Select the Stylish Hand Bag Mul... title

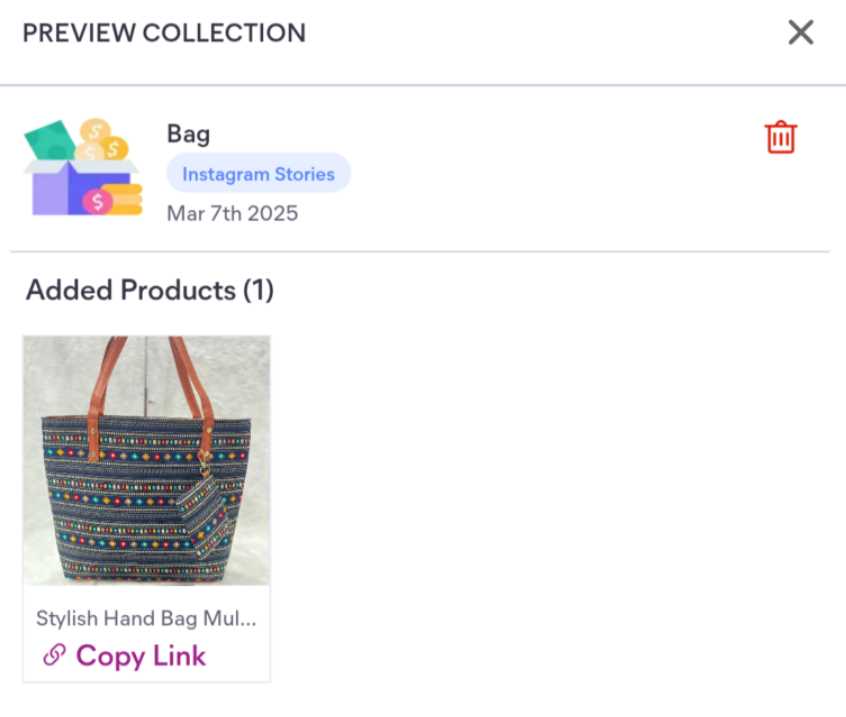click(146, 618)
